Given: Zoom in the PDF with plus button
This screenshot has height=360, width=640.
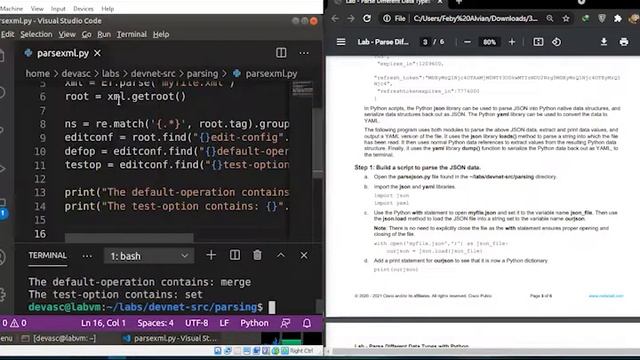Looking at the screenshot, I should click(x=512, y=42).
